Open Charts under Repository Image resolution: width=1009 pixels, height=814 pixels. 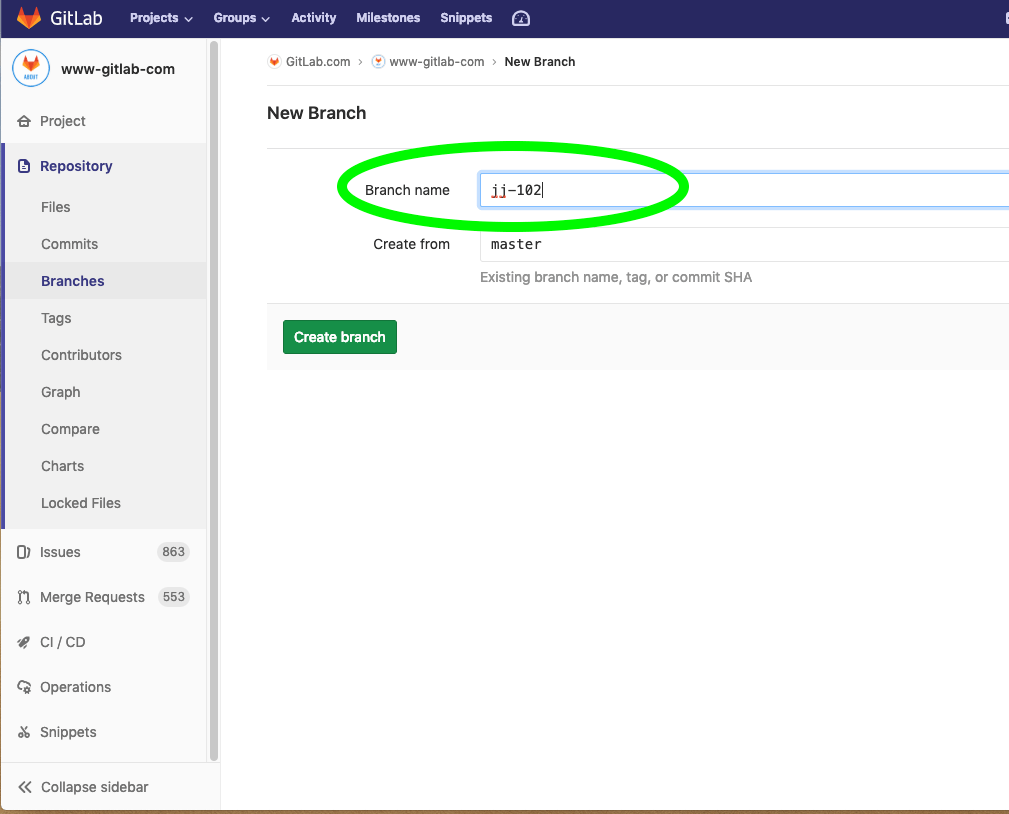coord(62,466)
